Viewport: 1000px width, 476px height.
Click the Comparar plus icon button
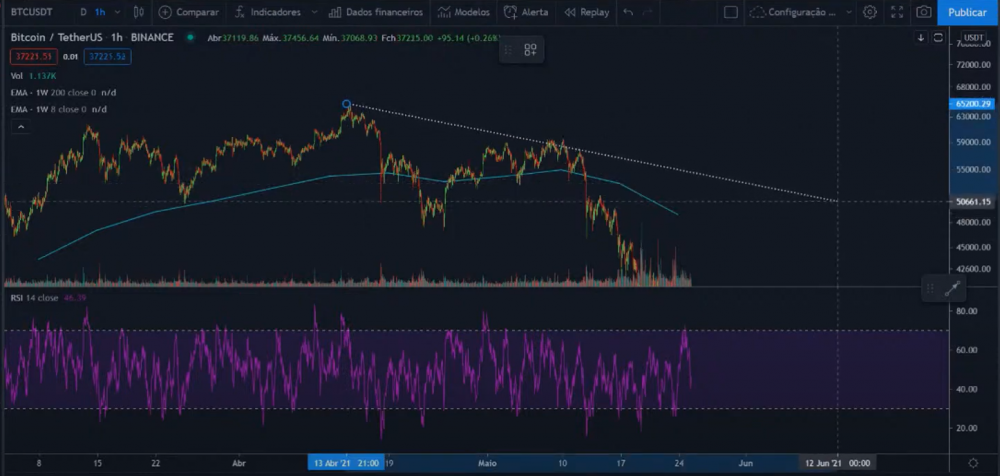pos(165,12)
